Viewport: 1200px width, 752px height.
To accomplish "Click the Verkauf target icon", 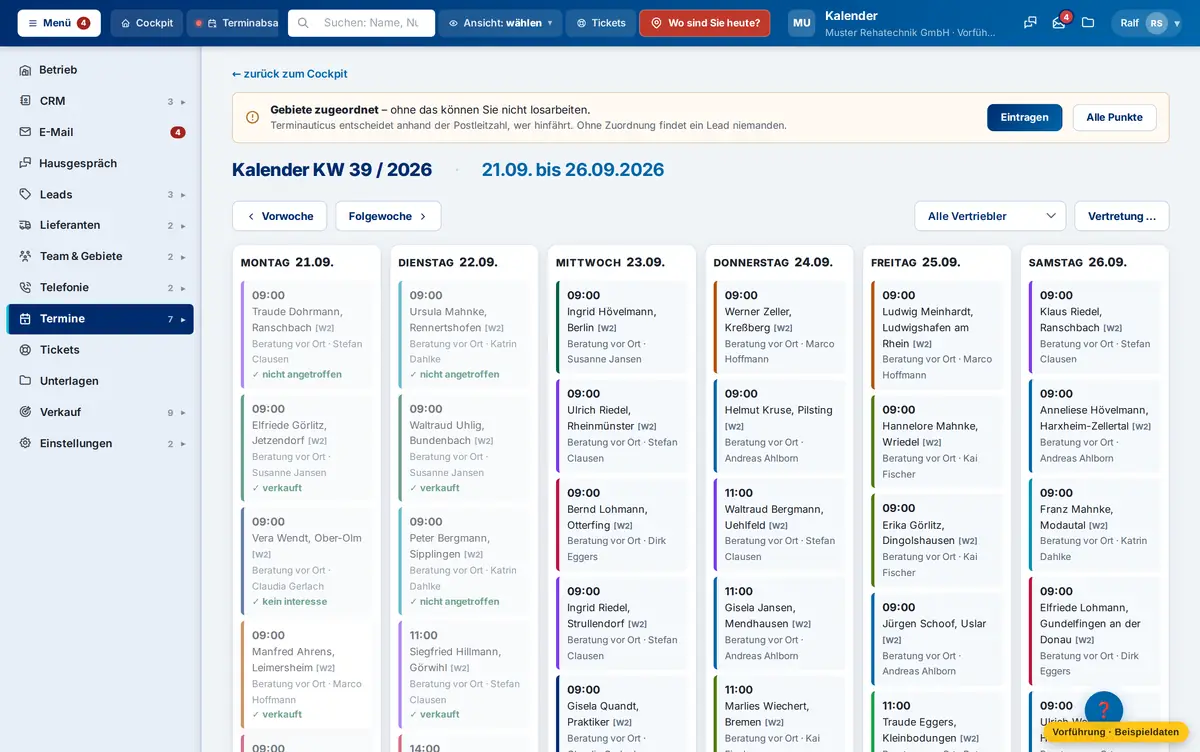I will point(25,412).
